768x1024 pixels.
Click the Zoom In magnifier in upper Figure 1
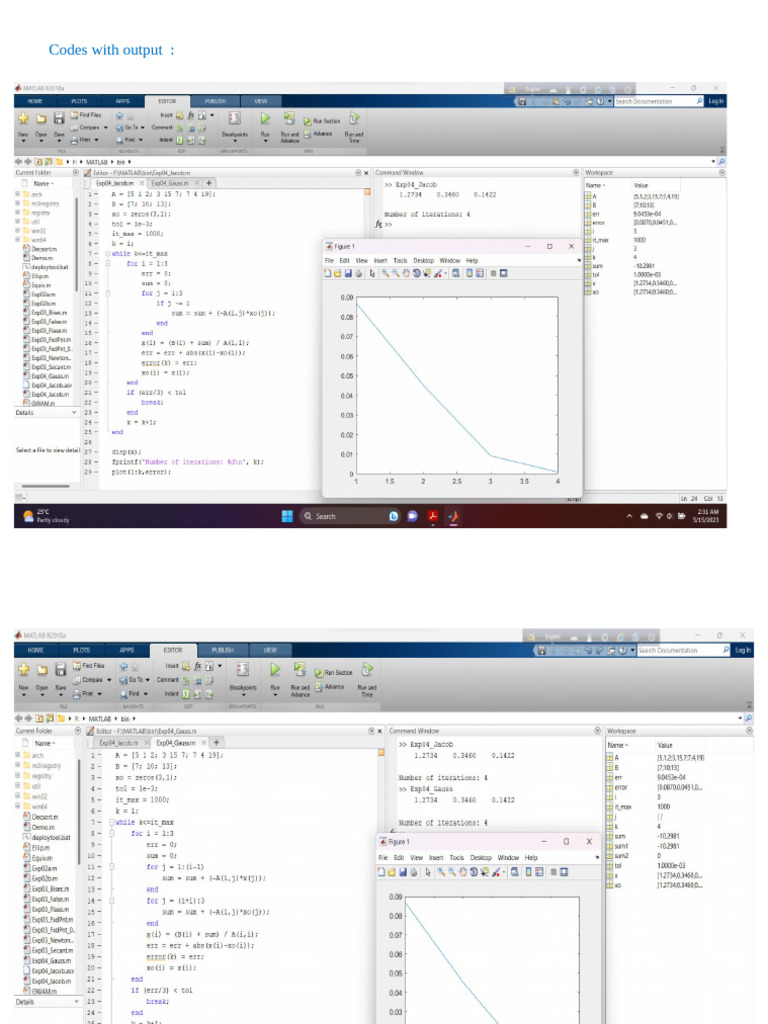(385, 273)
